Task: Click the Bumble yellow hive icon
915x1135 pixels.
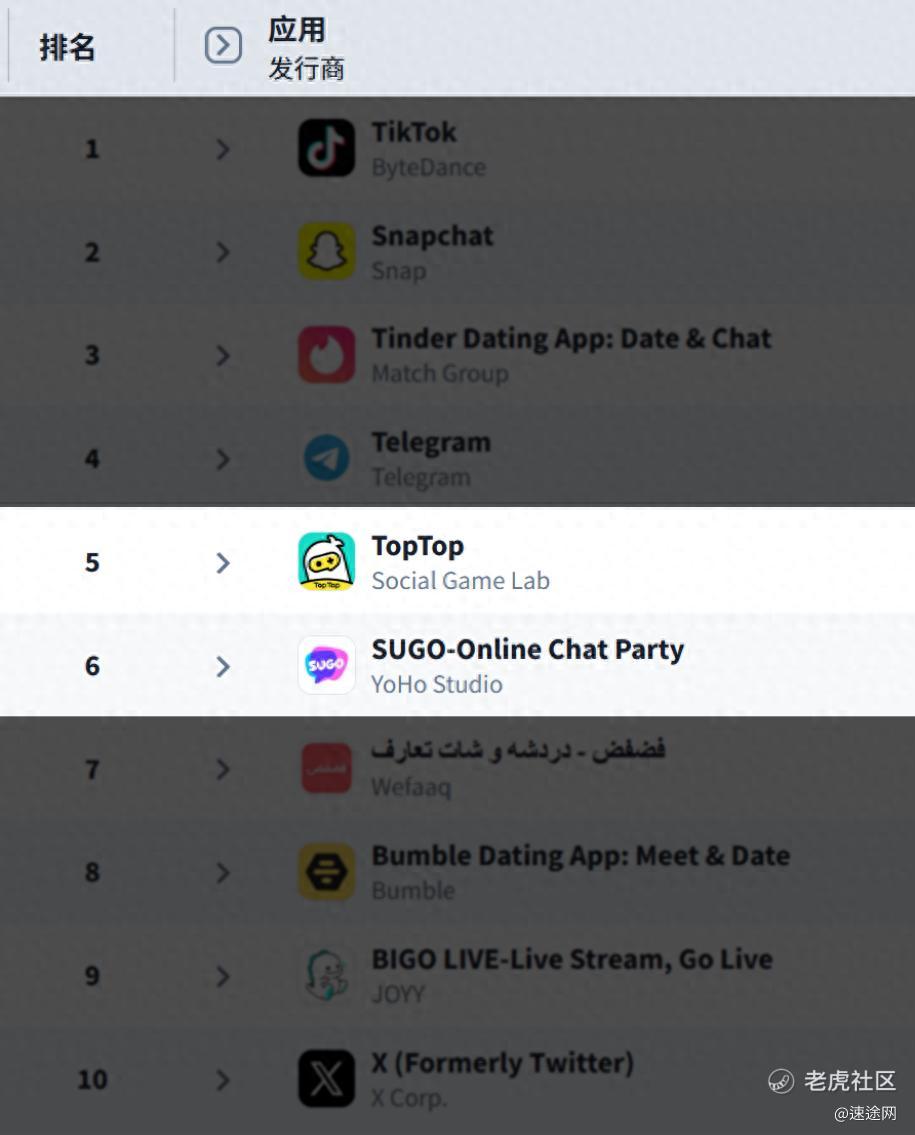Action: 326,872
